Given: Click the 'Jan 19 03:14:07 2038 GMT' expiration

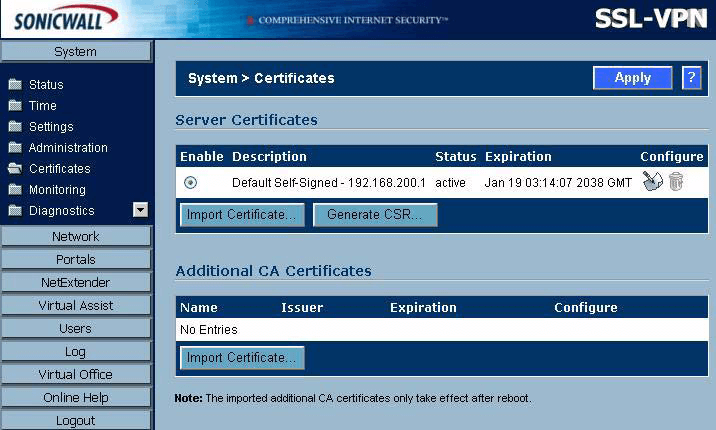Looking at the screenshot, I should click(558, 183).
